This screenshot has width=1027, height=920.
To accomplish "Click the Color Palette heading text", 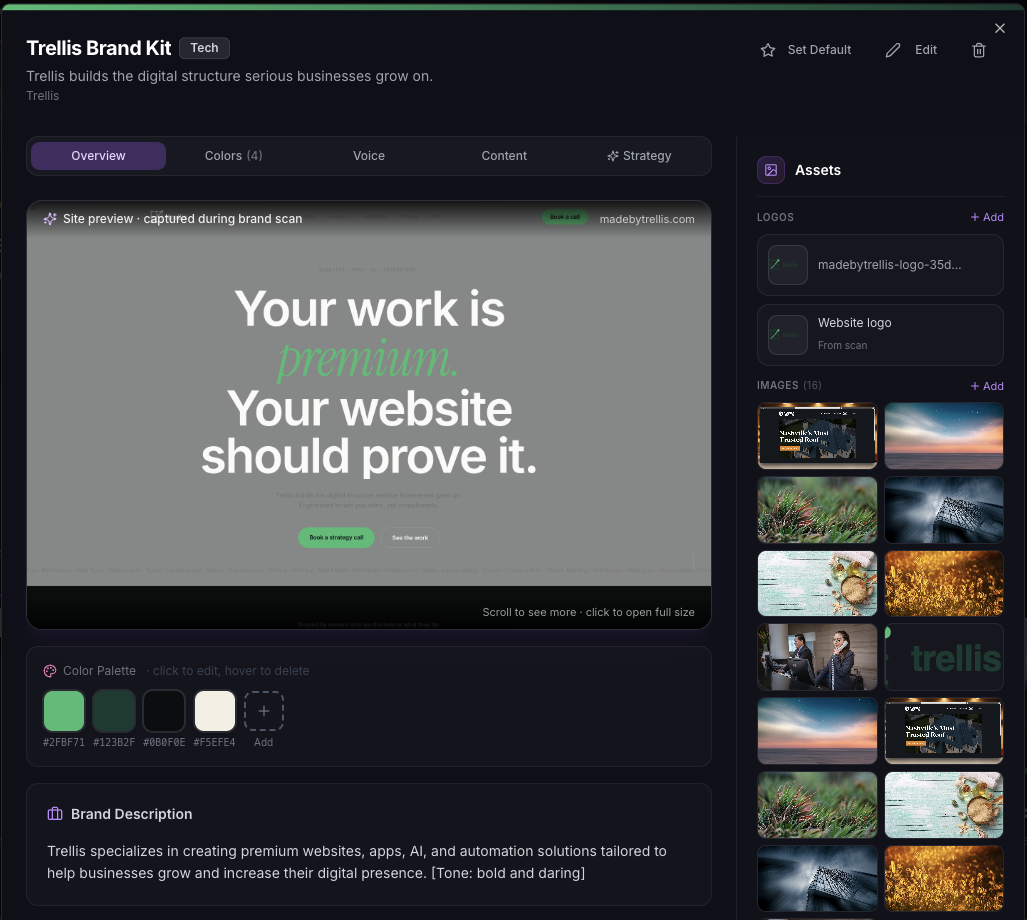I will tap(100, 671).
